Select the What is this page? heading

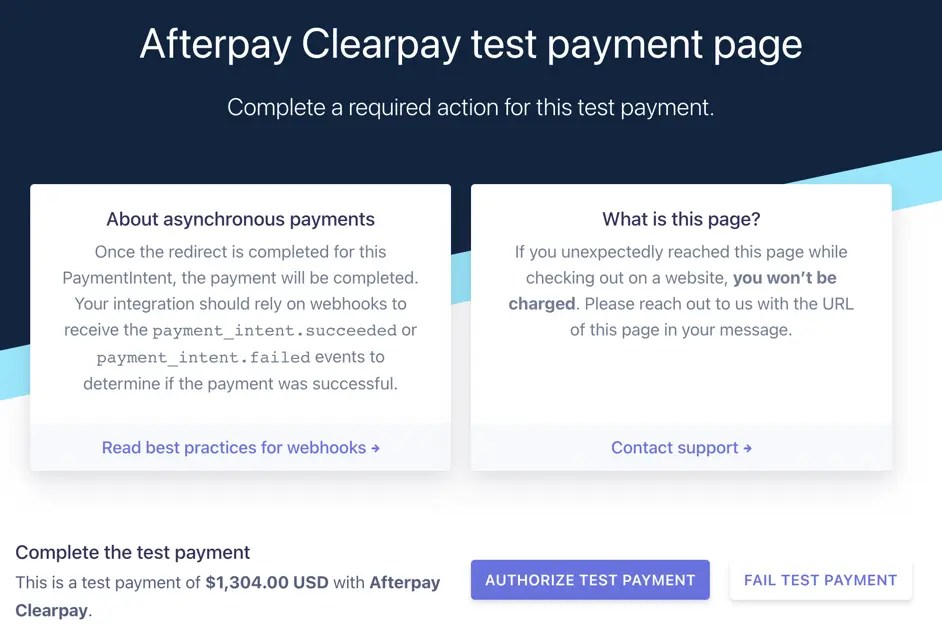[680, 219]
